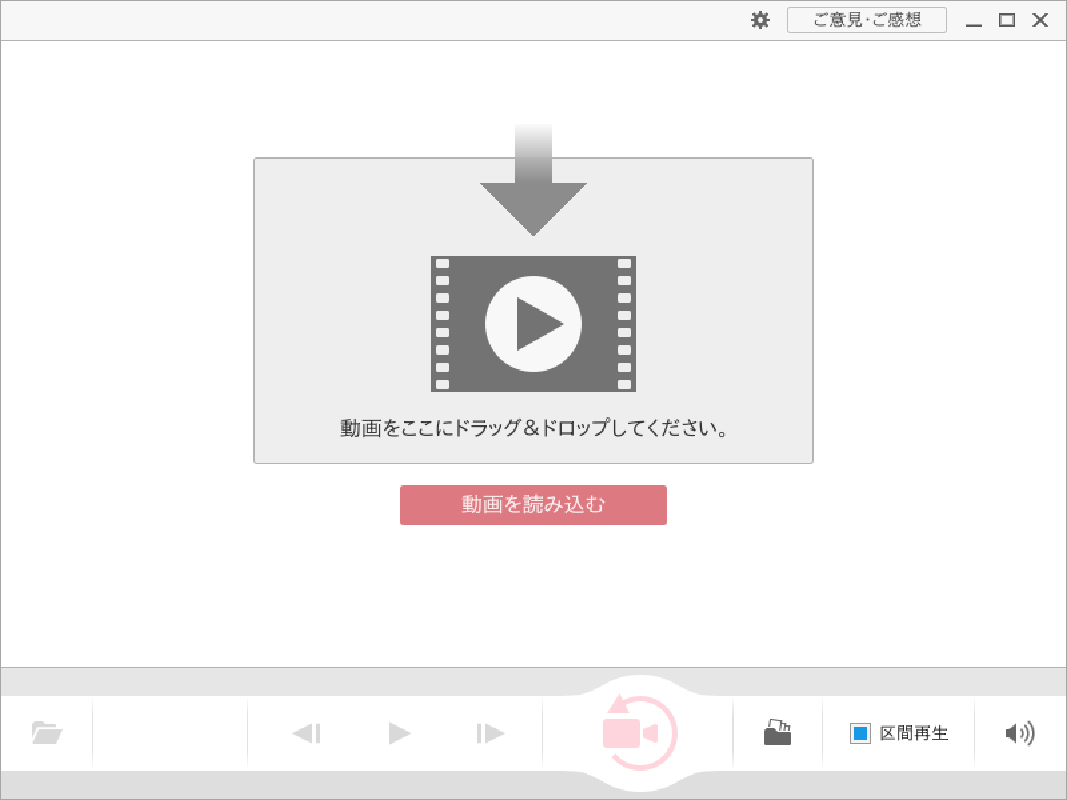Step back one frame with the previous-frame icon
The height and width of the screenshot is (800, 1067).
point(308,733)
